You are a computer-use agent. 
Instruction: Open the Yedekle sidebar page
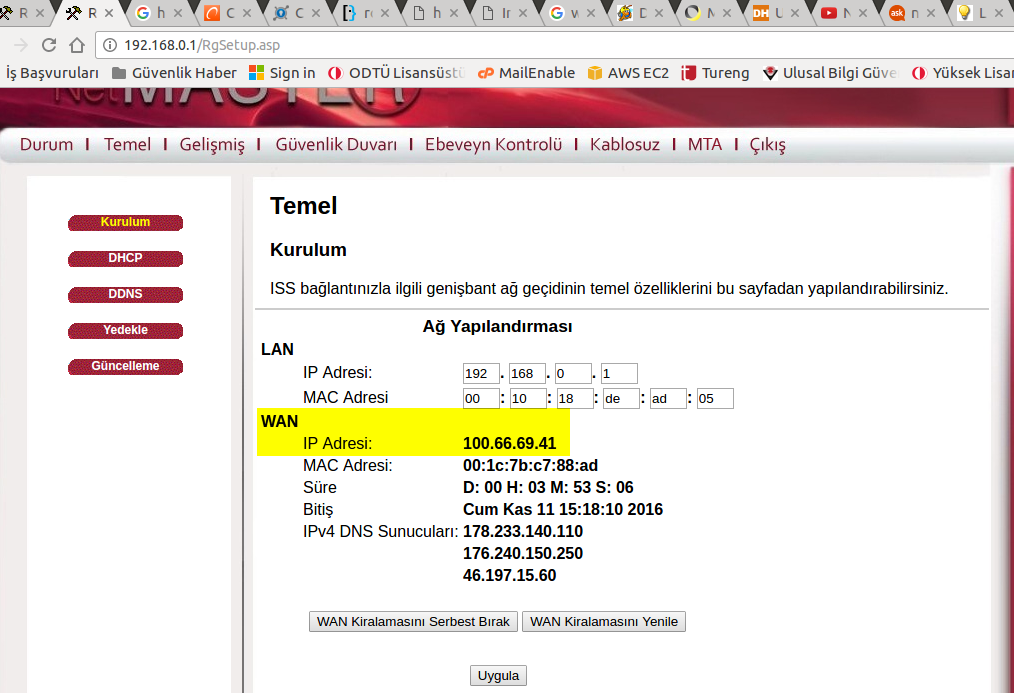point(125,330)
